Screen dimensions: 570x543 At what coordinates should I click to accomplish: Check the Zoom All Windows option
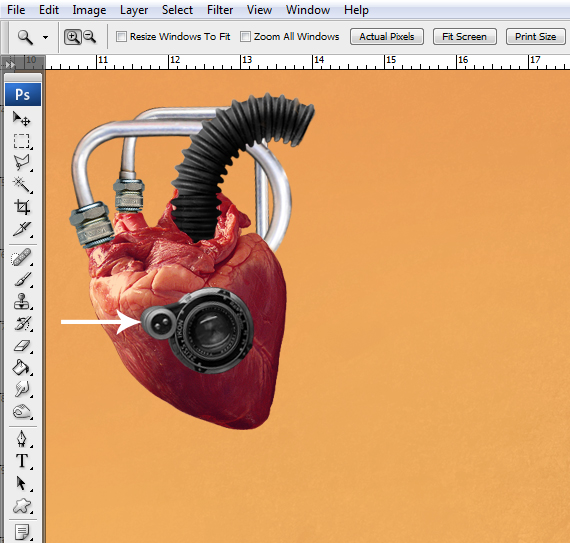click(x=245, y=36)
